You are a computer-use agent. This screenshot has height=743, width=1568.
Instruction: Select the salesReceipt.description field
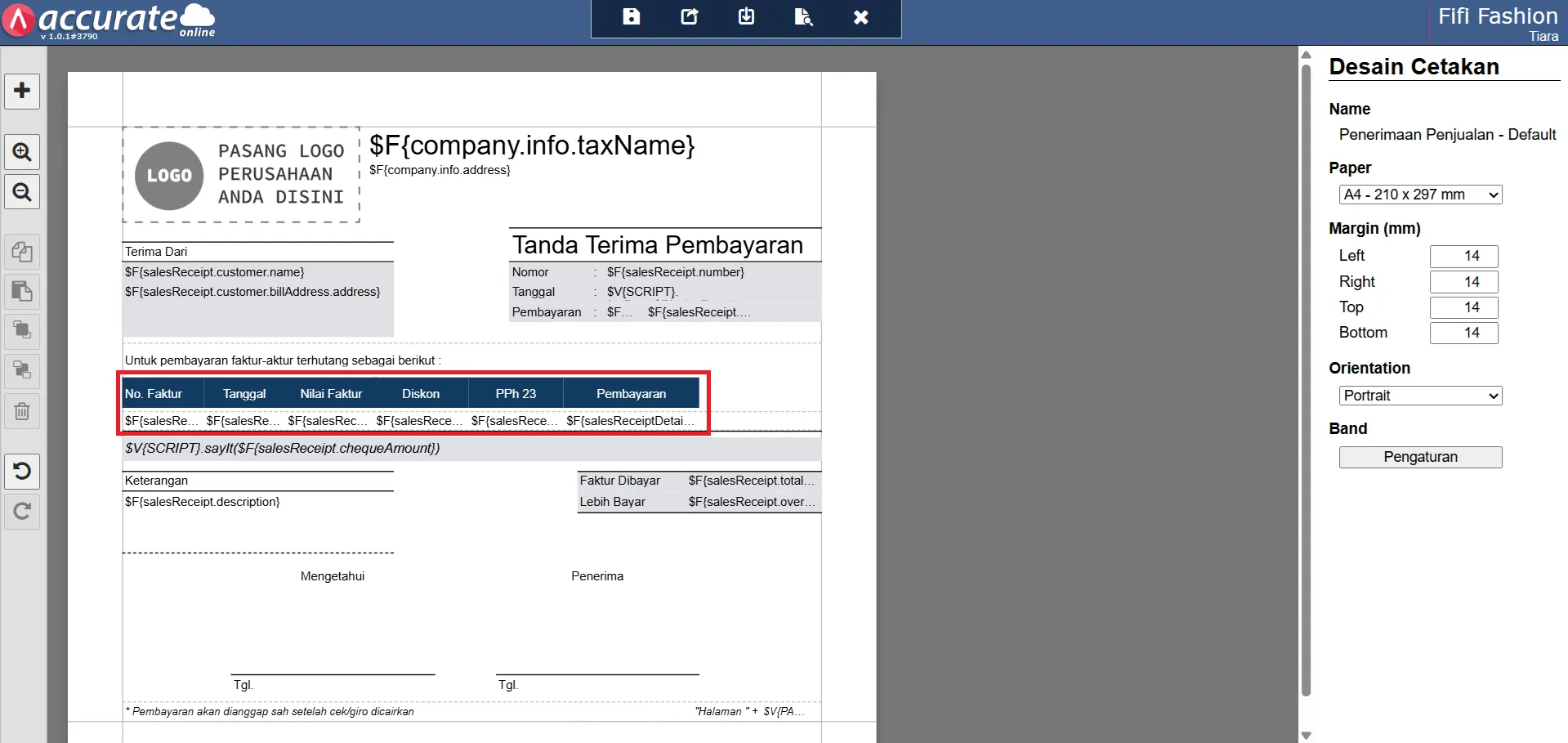(x=202, y=502)
